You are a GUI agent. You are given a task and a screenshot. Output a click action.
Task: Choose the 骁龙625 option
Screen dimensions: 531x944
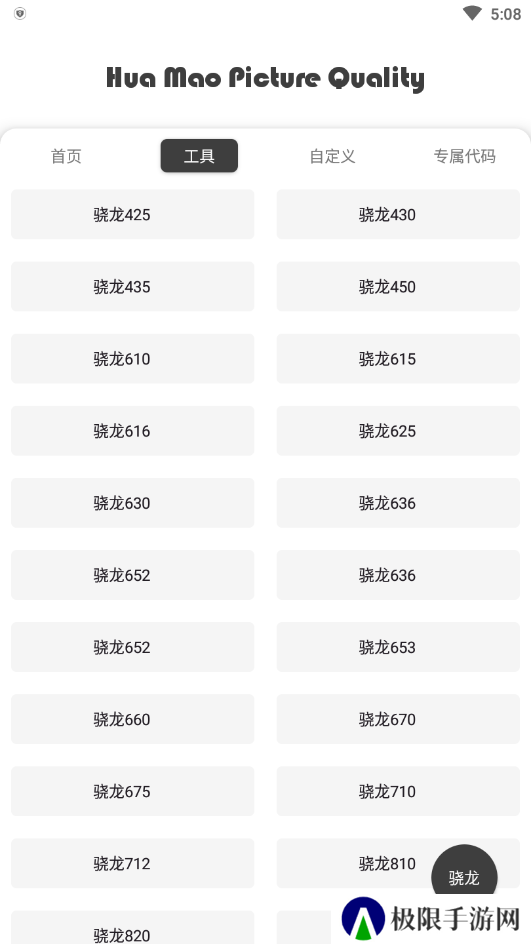tap(398, 430)
